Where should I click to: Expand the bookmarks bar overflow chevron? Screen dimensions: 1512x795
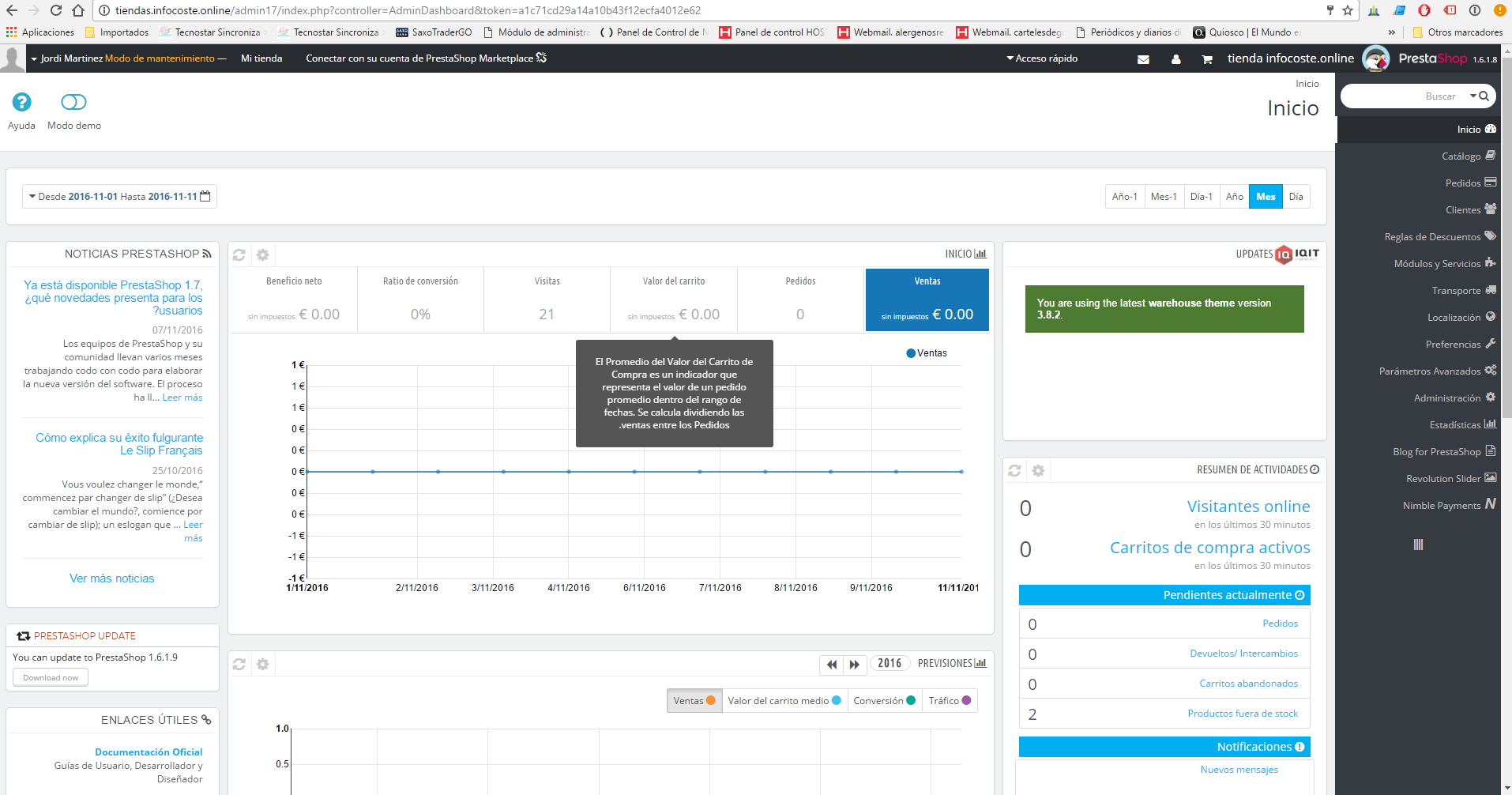click(x=1391, y=32)
